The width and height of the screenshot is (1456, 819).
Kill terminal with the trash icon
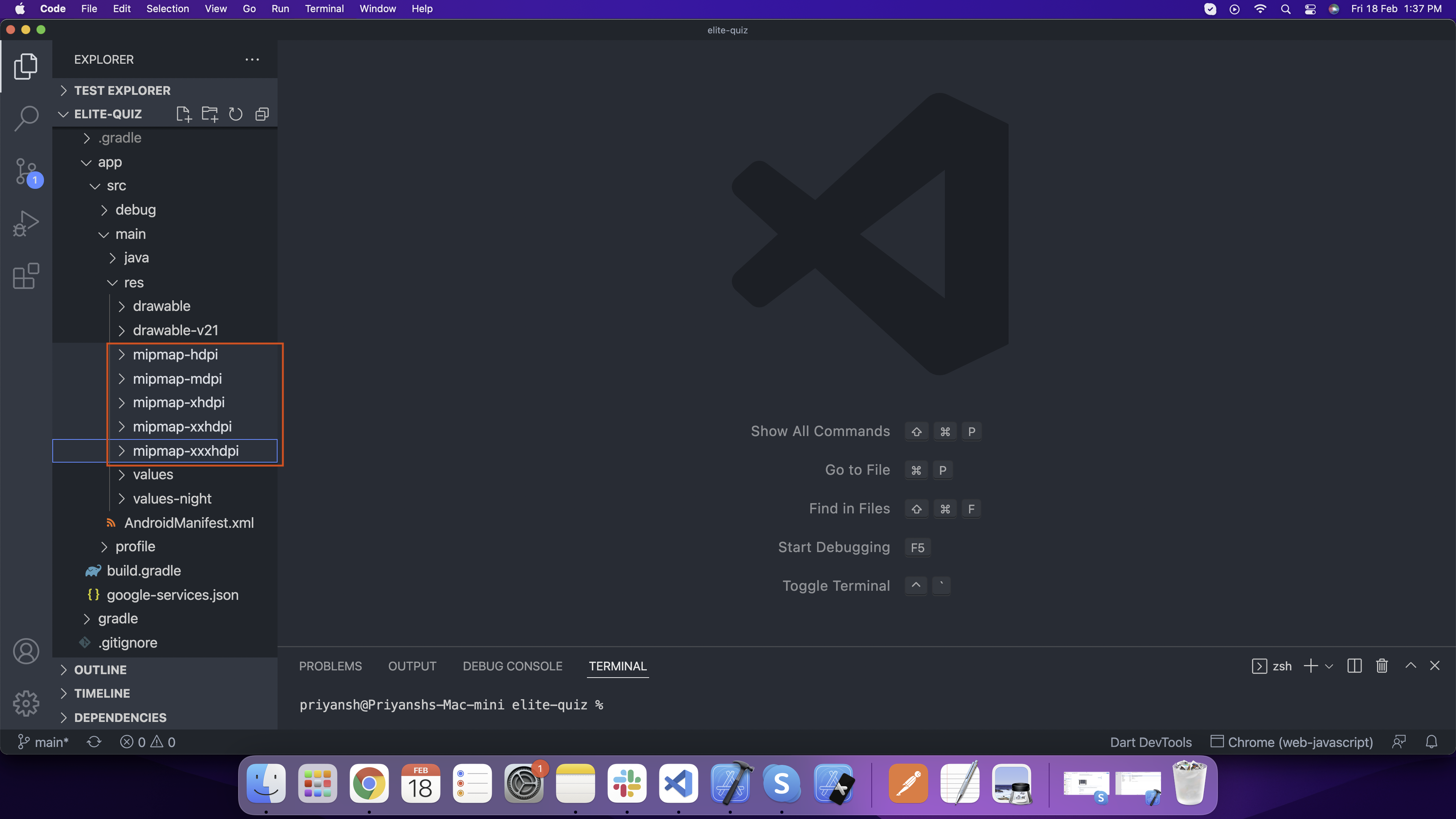click(x=1381, y=666)
